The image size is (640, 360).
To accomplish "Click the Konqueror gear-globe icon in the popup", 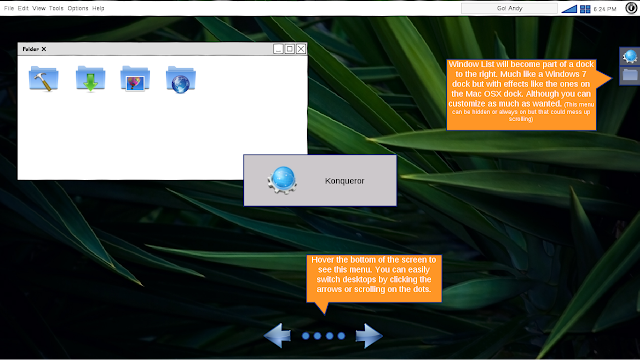I will pyautogui.click(x=282, y=180).
